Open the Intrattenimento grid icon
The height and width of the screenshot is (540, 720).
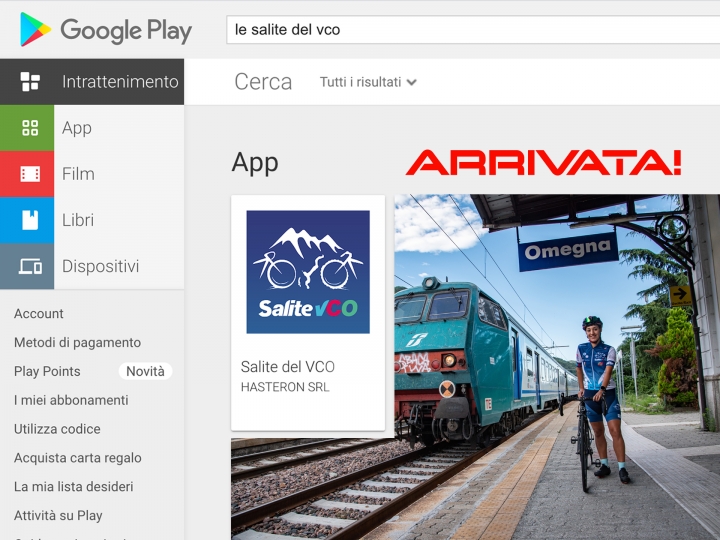[x=30, y=82]
